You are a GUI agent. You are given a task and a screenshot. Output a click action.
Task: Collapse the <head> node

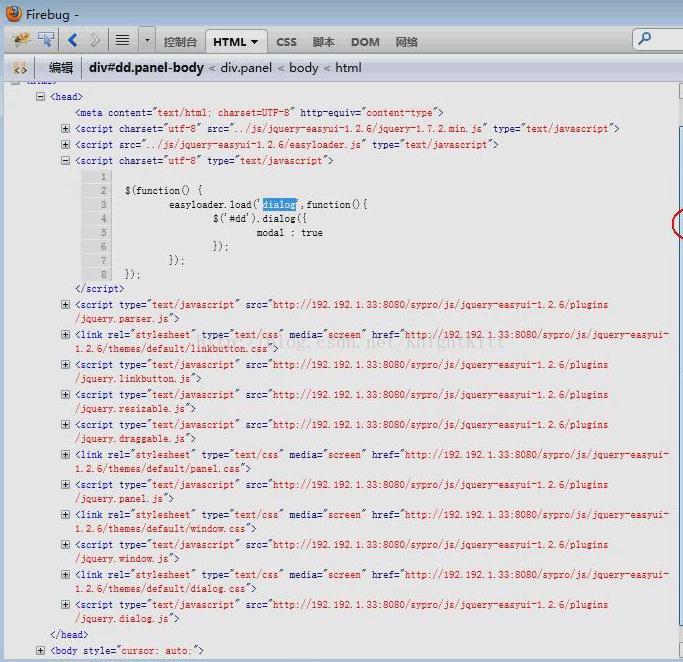tap(41, 96)
